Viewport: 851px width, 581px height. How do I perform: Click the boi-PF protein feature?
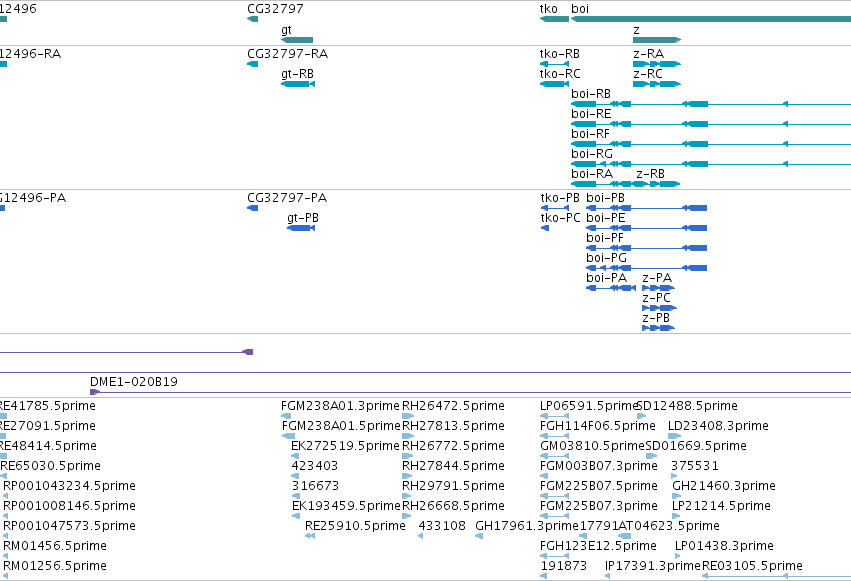click(646, 248)
